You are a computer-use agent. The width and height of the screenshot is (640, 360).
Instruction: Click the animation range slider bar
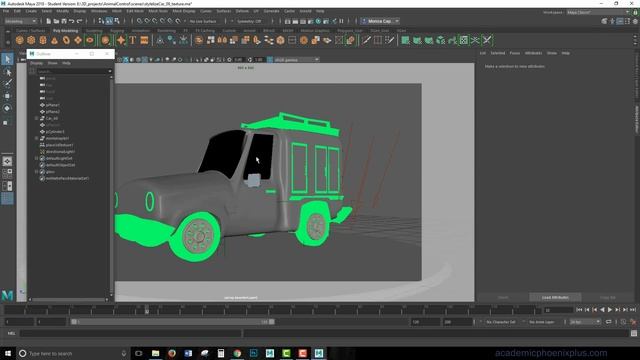coord(173,322)
